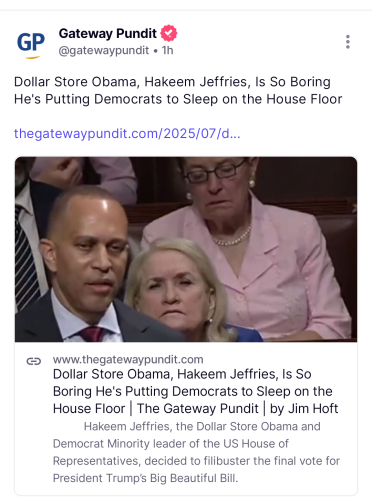Click the 1h post timestamp
The height and width of the screenshot is (500, 372).
tap(168, 50)
